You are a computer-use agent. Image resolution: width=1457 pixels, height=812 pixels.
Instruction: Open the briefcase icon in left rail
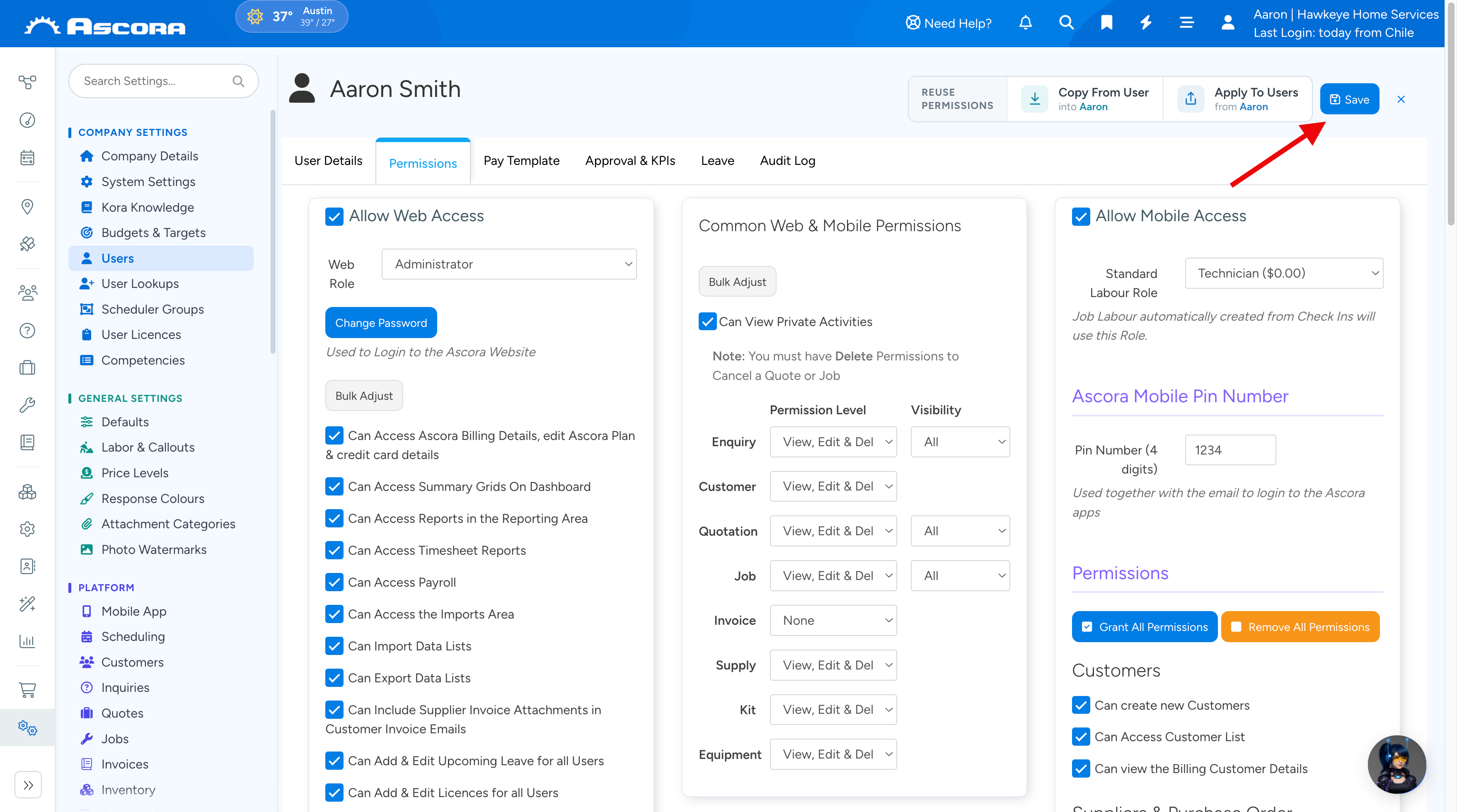pos(27,367)
